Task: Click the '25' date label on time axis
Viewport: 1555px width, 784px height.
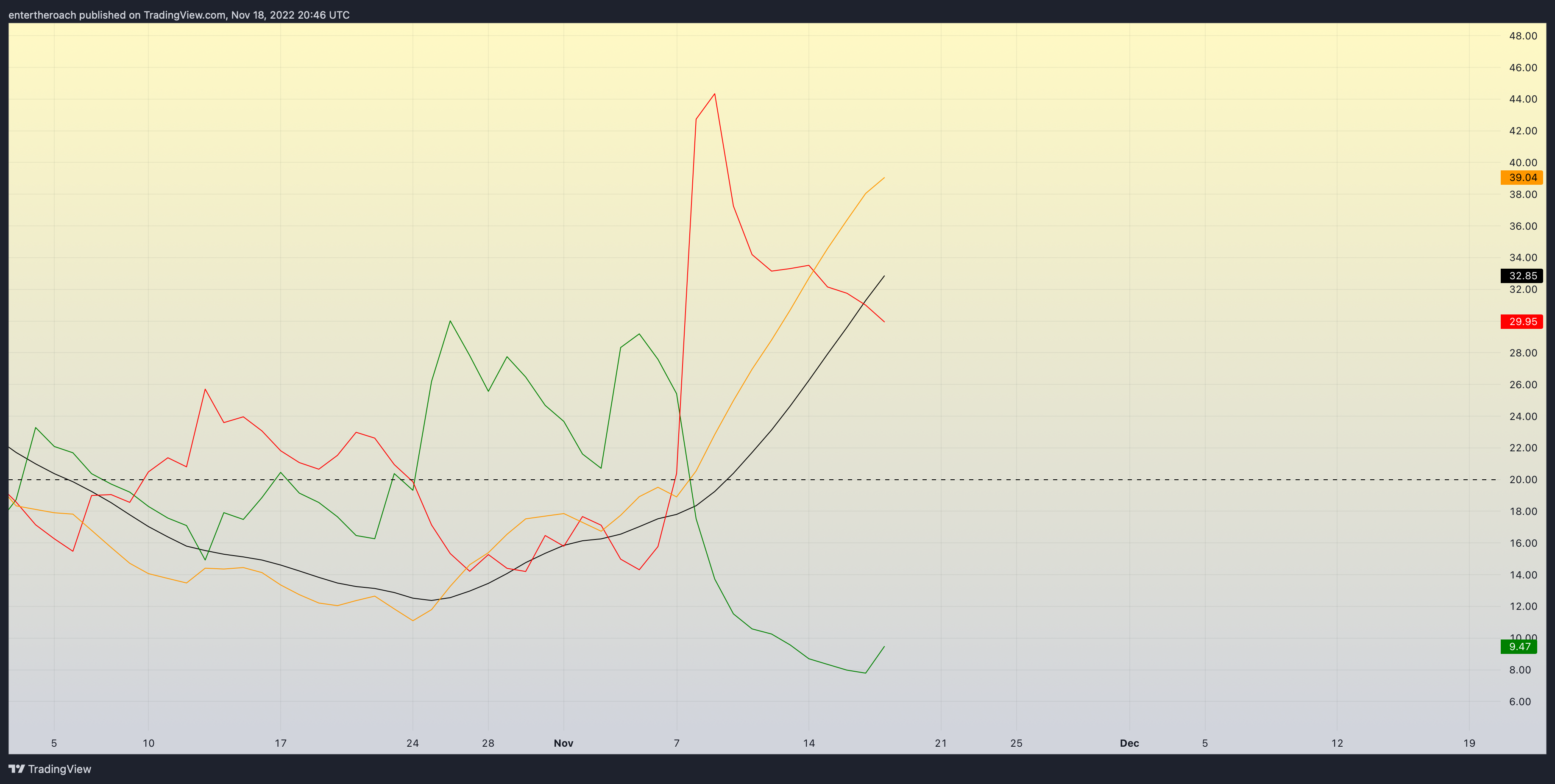Action: 1017,744
